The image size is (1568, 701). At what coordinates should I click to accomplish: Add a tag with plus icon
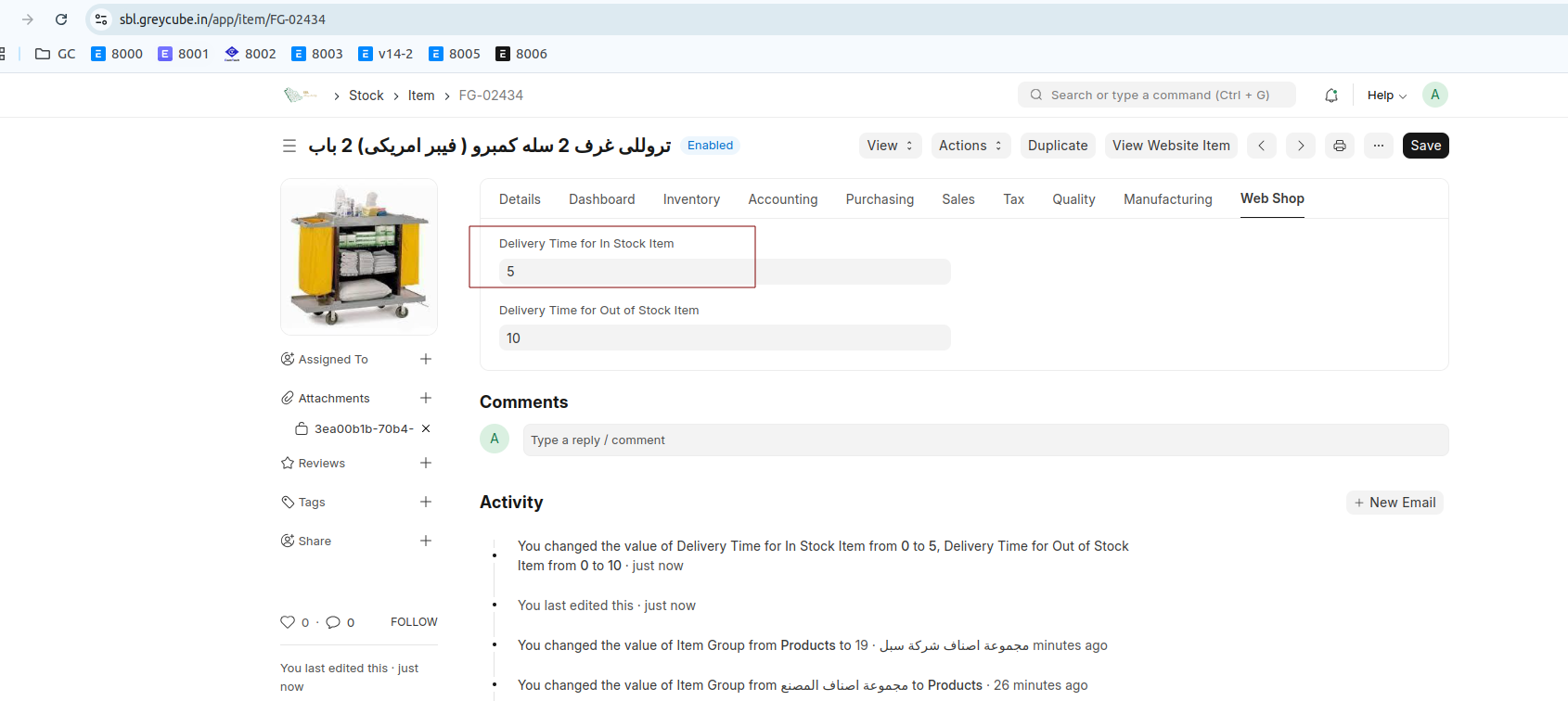point(426,502)
